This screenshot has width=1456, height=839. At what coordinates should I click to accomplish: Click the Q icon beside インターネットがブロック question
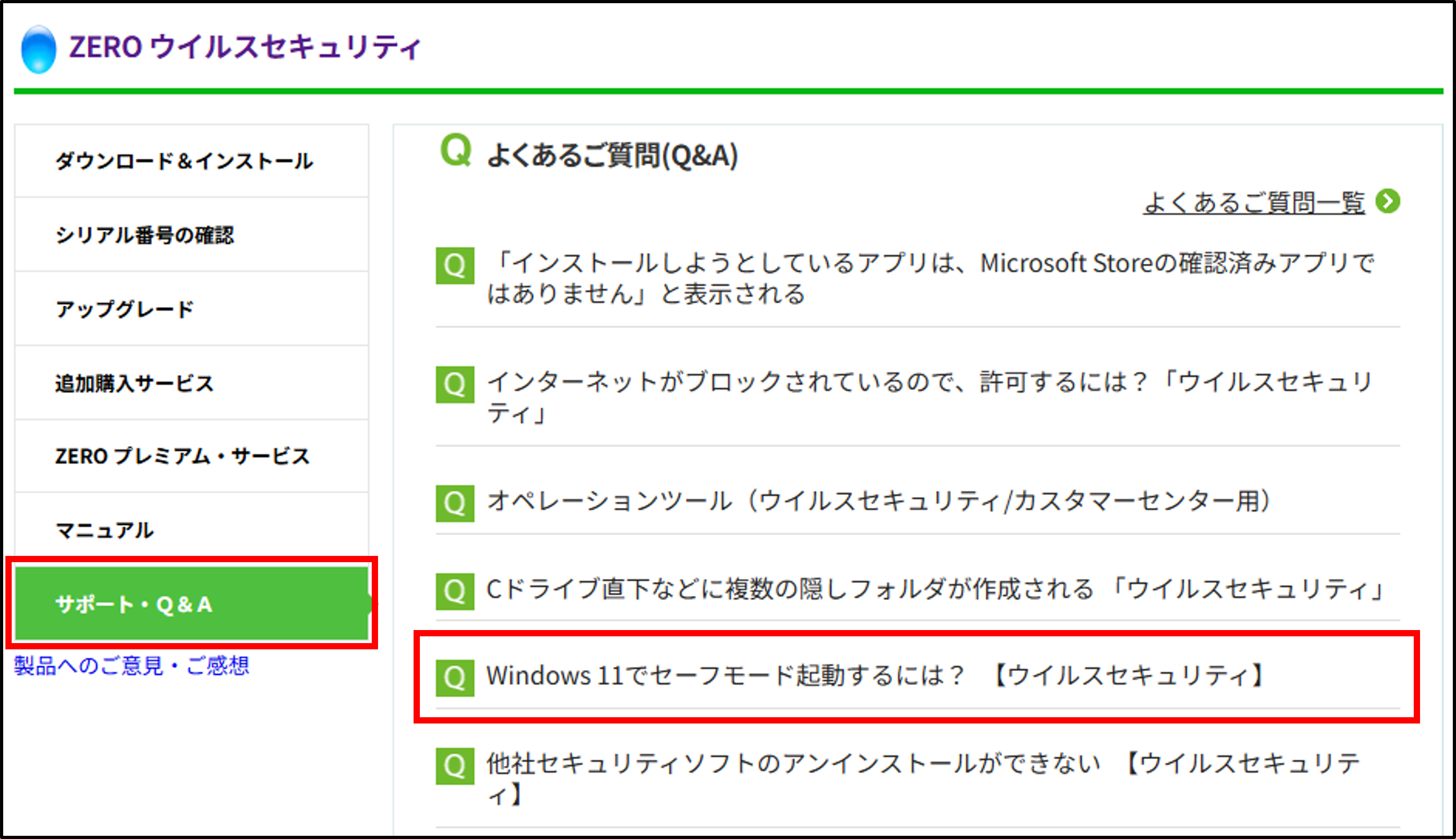coord(455,384)
